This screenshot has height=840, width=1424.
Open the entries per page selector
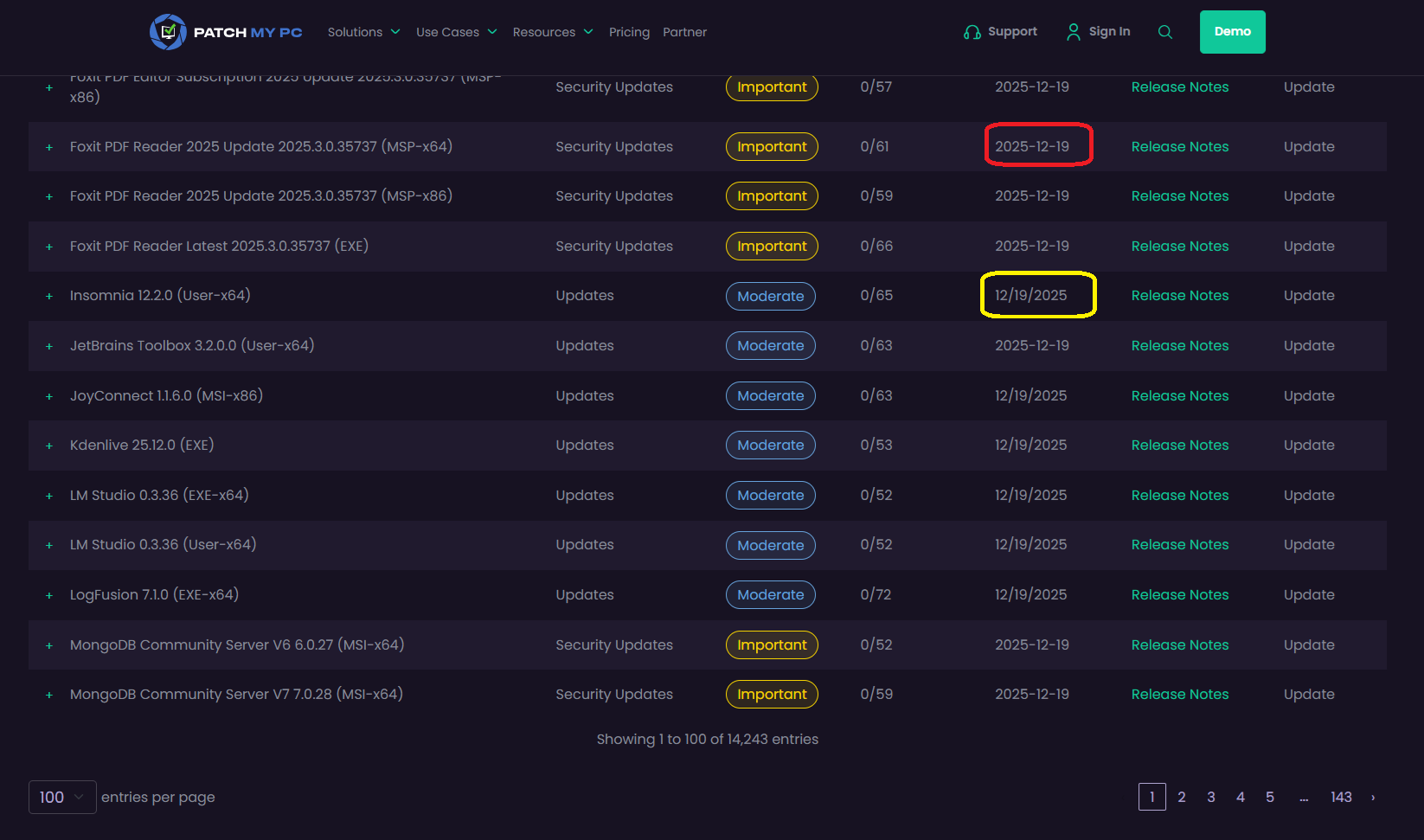pos(62,798)
